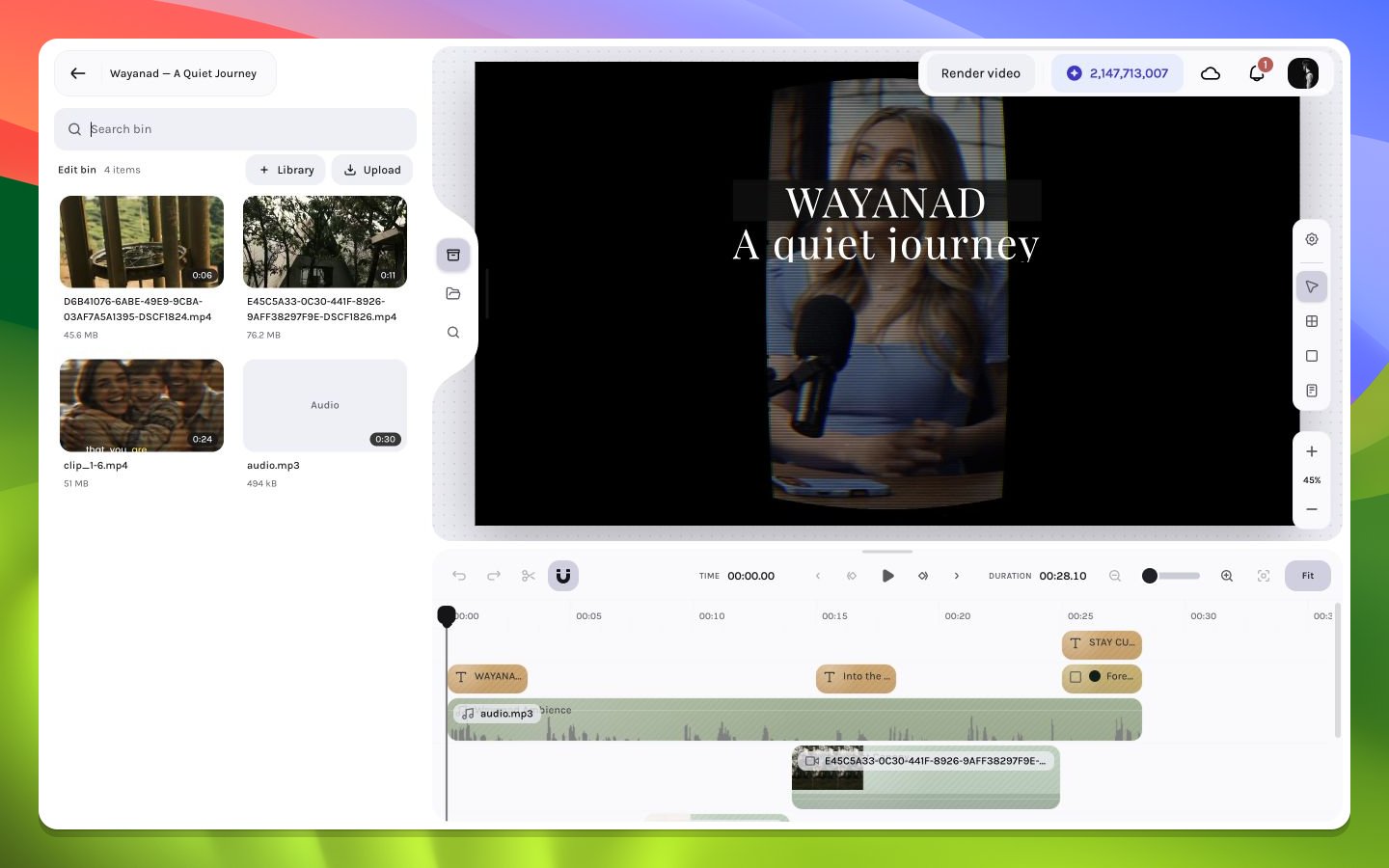The image size is (1389, 868).
Task: Open the Library to add media
Action: (x=286, y=170)
